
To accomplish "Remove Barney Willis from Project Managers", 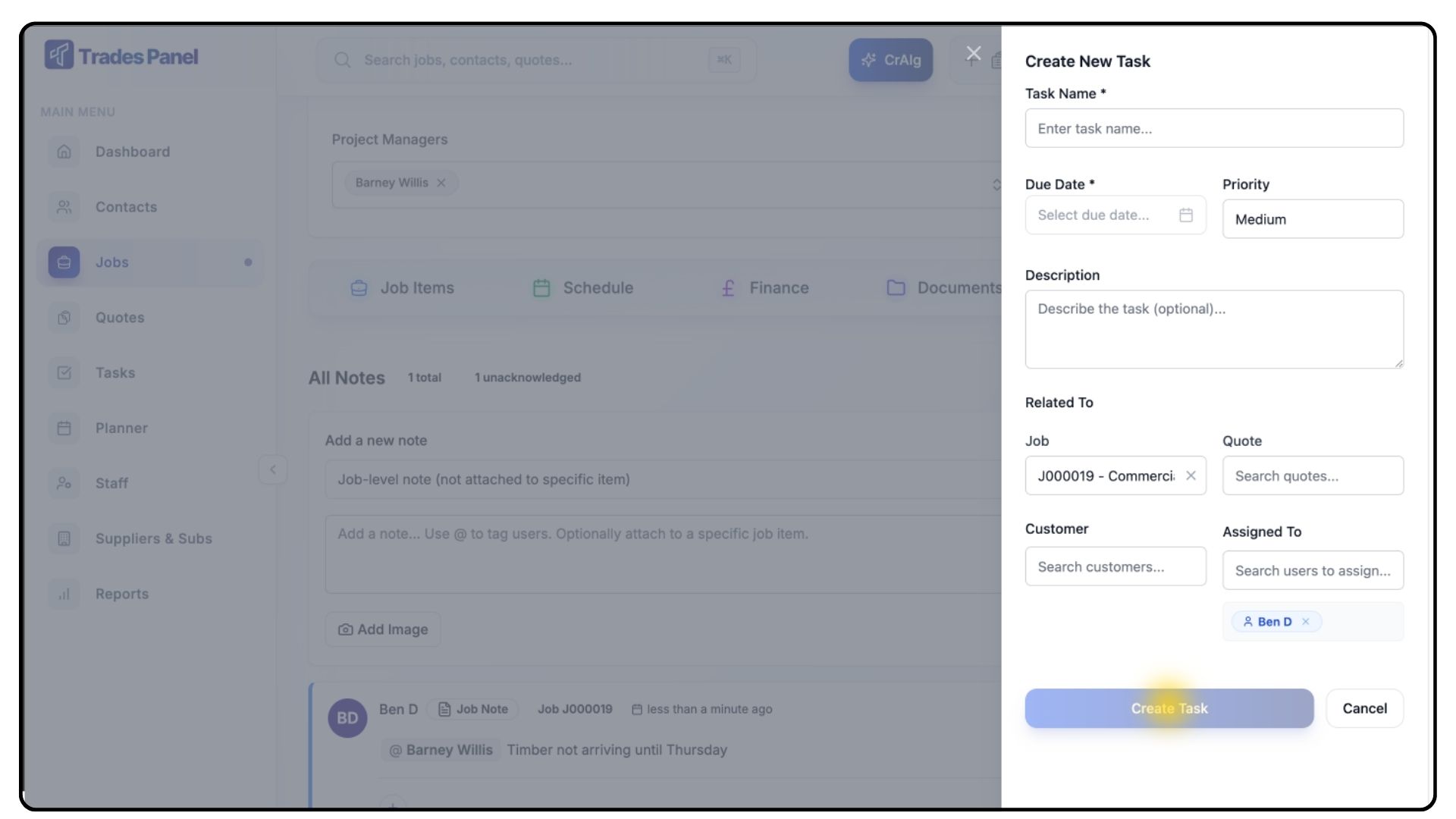I will (441, 183).
